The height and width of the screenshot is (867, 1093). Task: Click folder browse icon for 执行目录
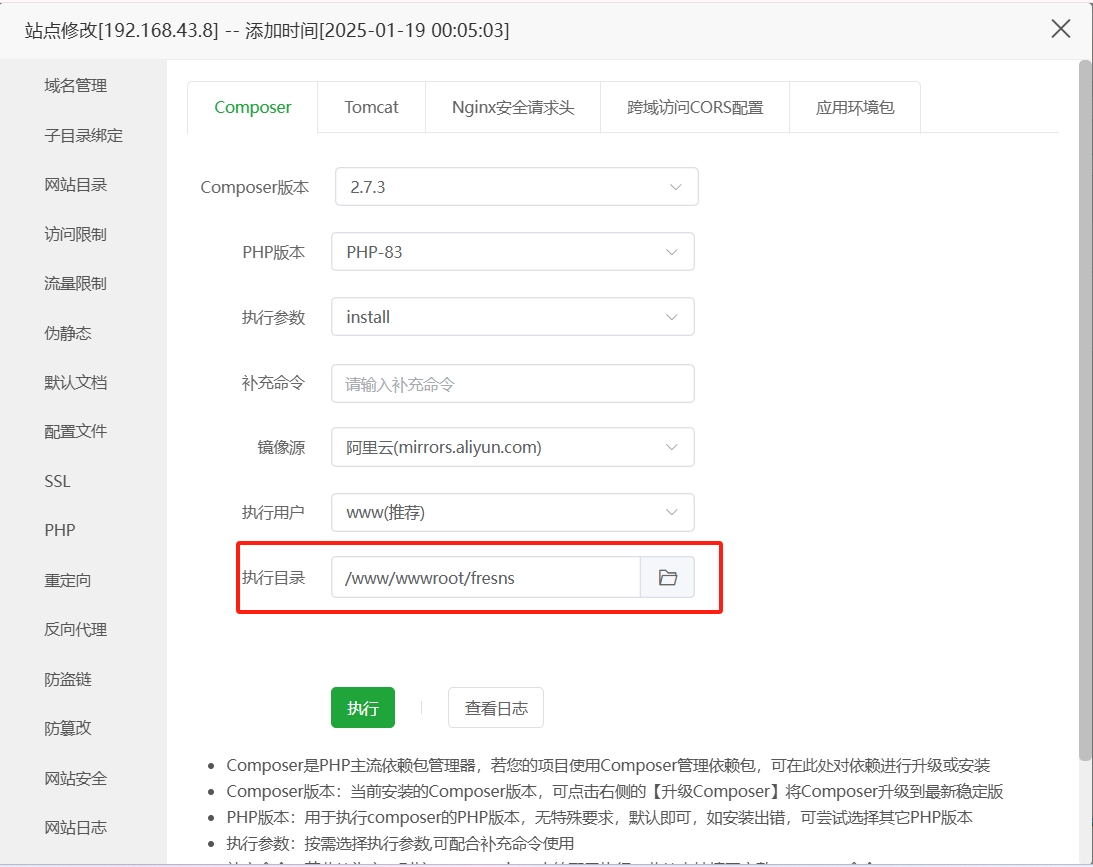click(667, 578)
